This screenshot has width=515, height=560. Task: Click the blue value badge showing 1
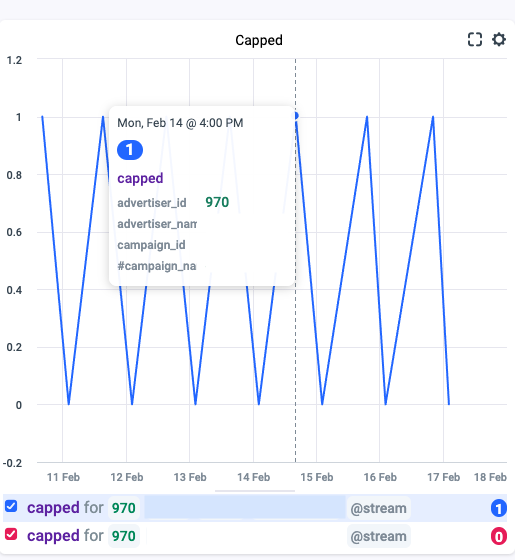tap(499, 508)
